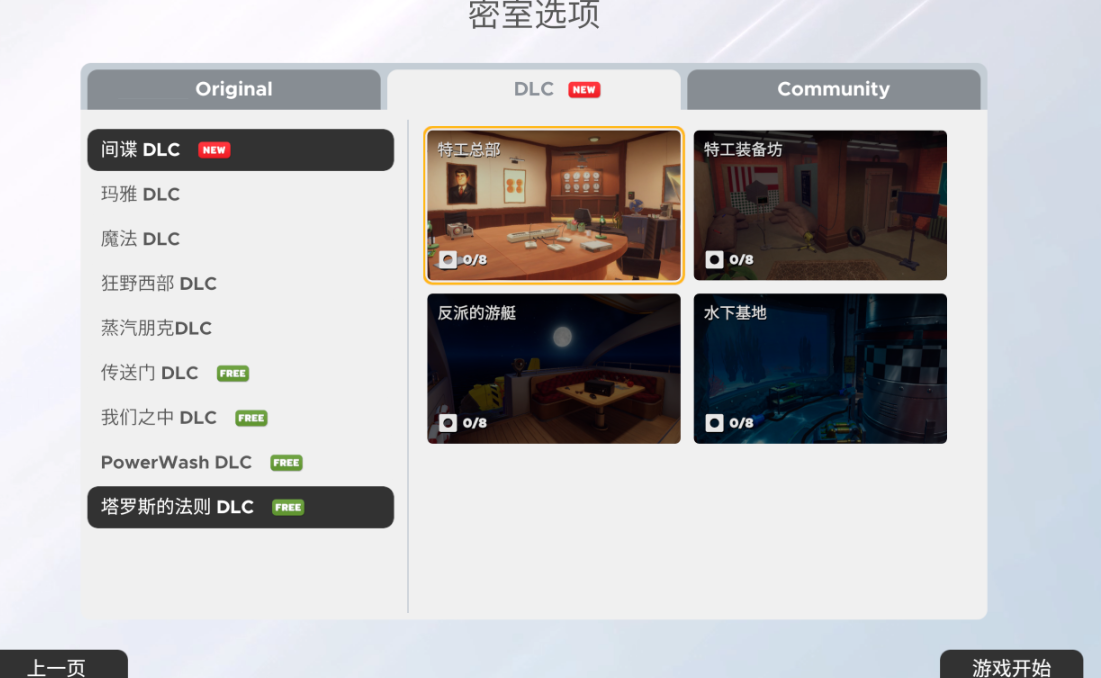Viewport: 1101px width, 678px height.
Task: Choose 狂野西部 DLC
Action: click(x=240, y=284)
